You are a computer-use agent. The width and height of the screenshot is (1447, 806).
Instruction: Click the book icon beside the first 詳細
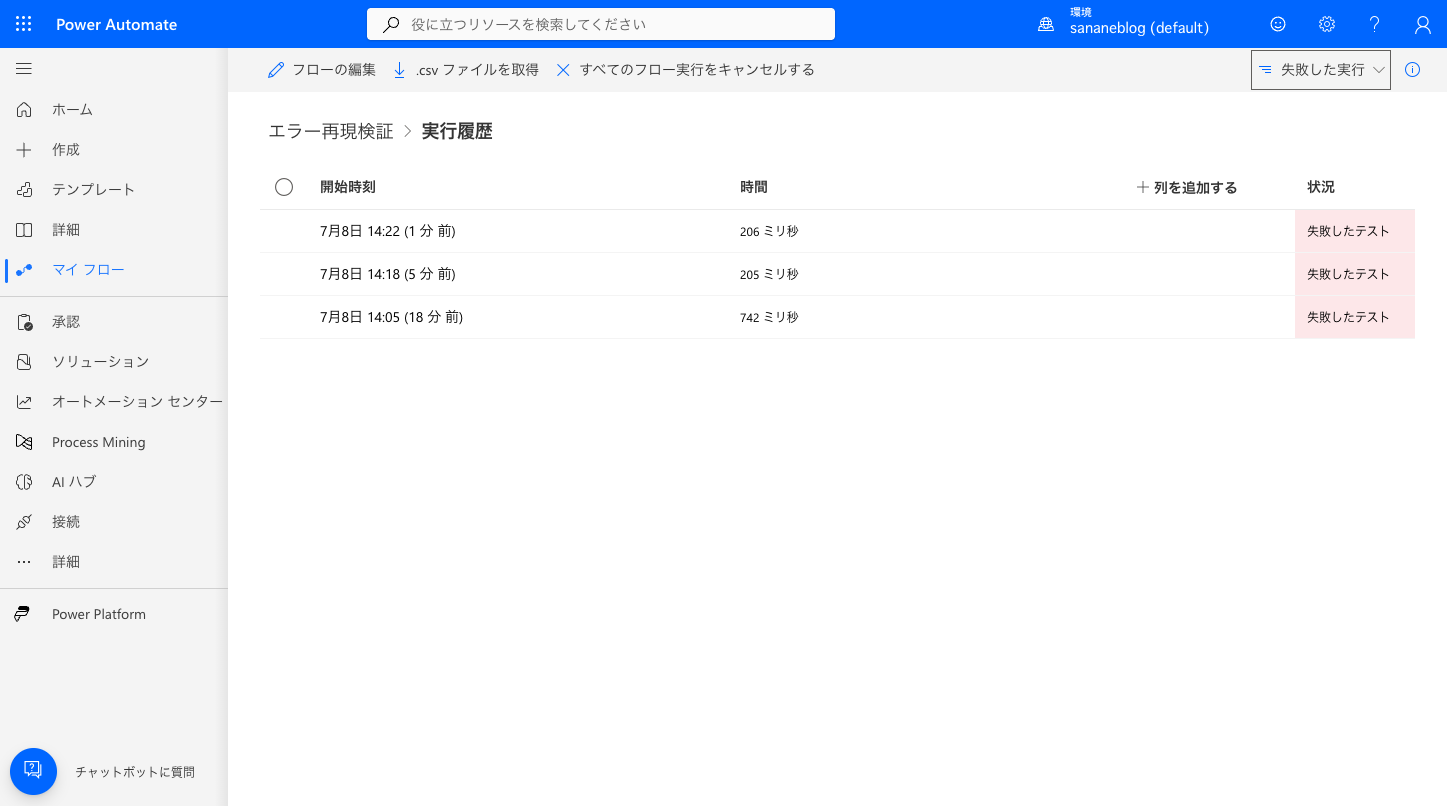coord(24,230)
